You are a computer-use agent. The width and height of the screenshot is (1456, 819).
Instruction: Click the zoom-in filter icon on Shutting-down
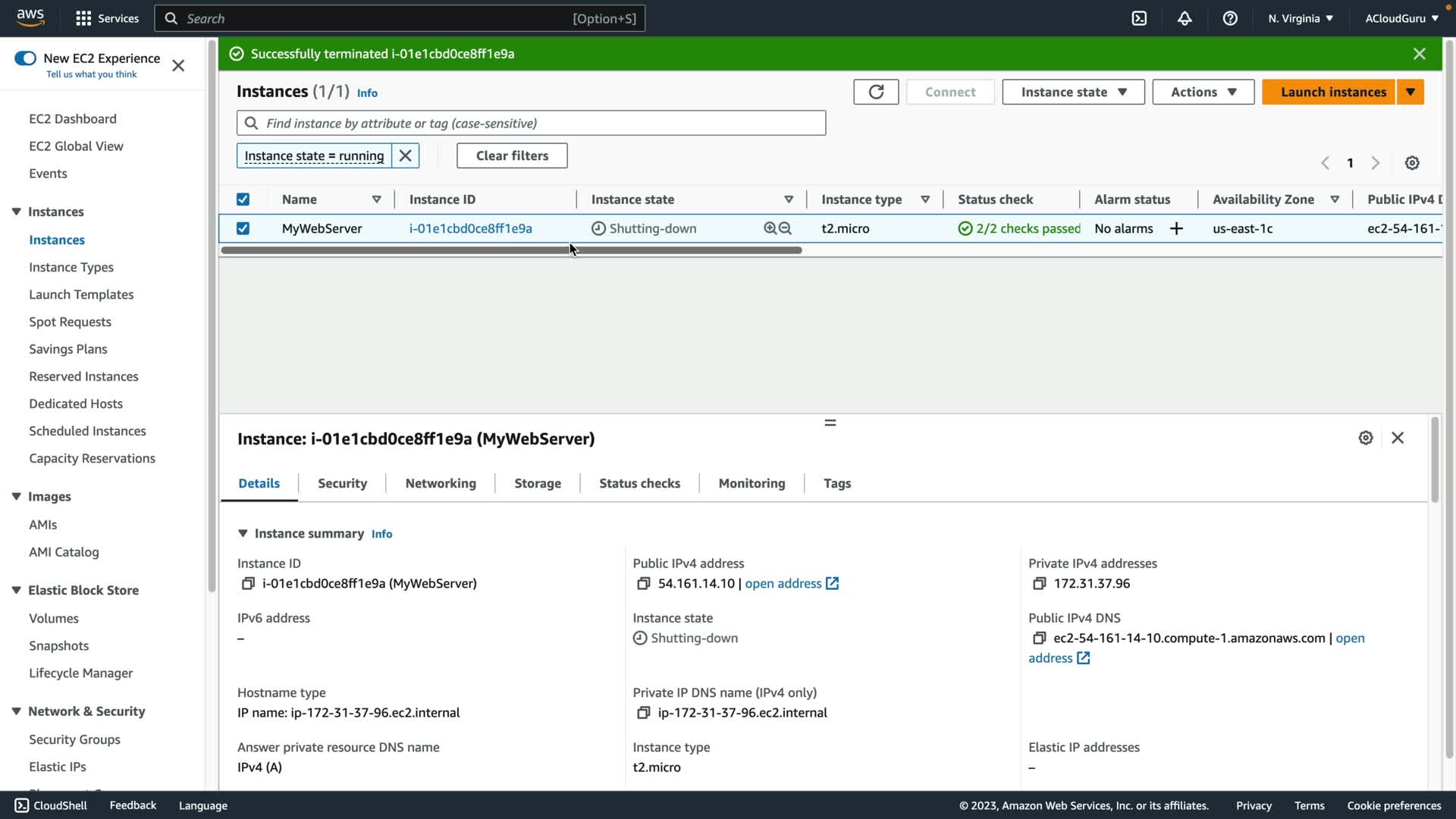point(770,228)
